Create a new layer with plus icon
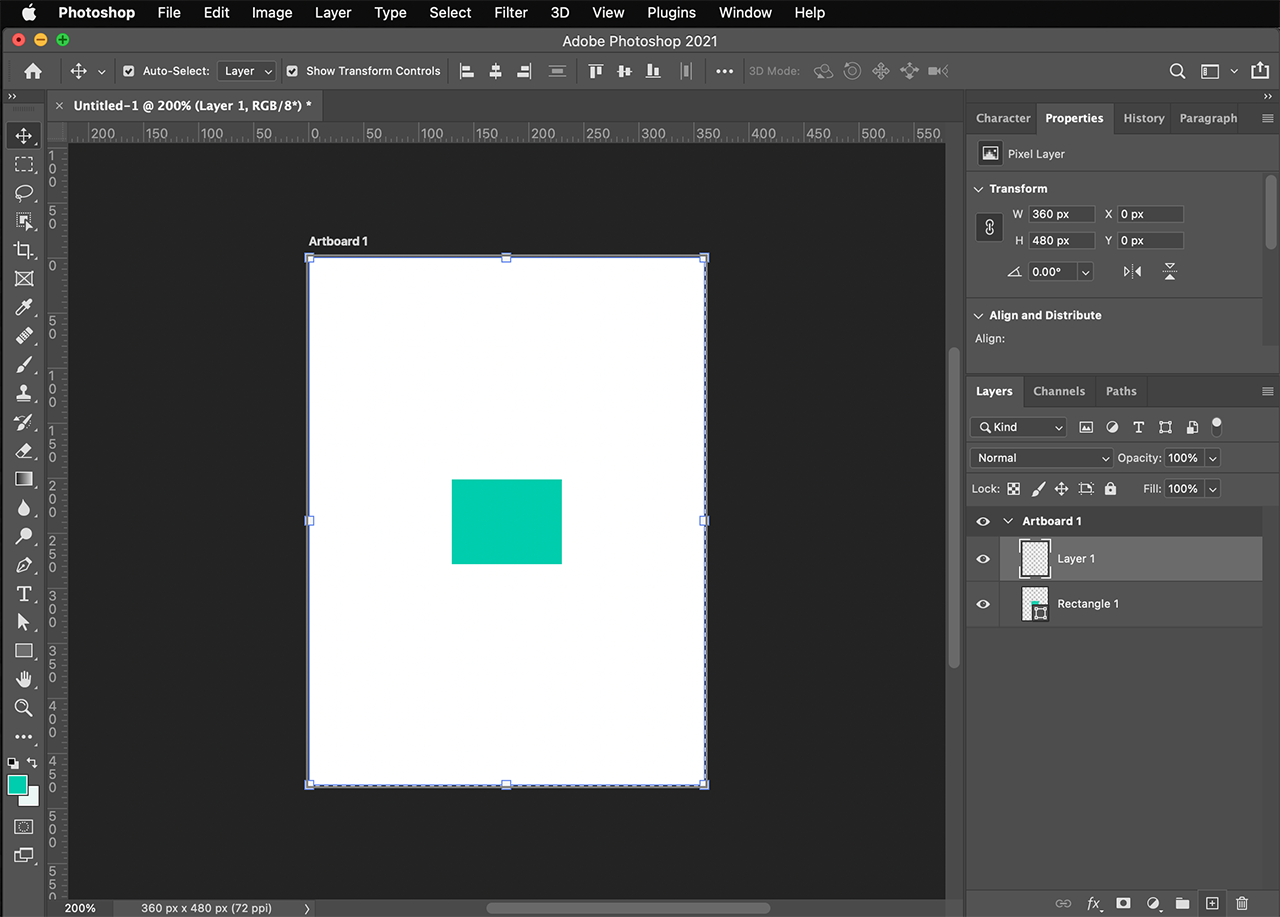Image resolution: width=1280 pixels, height=917 pixels. tap(1212, 903)
